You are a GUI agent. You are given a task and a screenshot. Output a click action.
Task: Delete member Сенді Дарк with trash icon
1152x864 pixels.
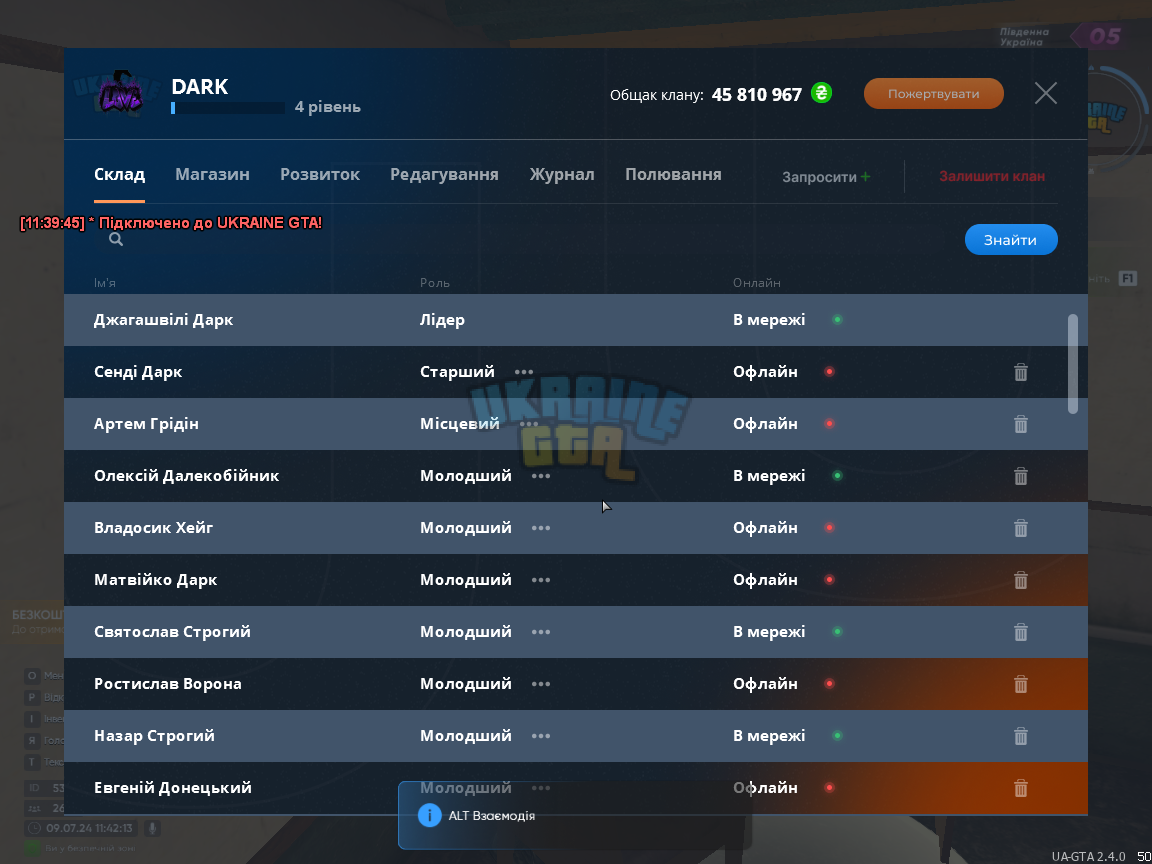(x=1020, y=372)
